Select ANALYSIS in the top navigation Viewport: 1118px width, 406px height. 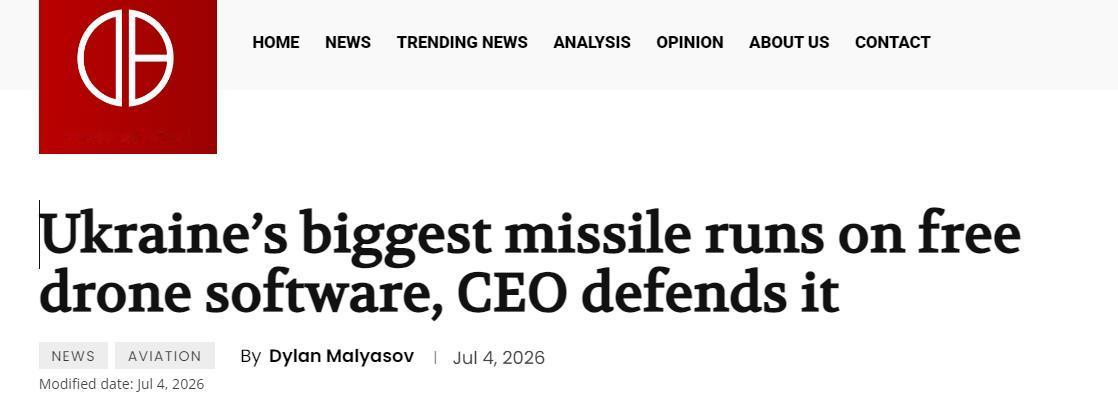point(592,43)
